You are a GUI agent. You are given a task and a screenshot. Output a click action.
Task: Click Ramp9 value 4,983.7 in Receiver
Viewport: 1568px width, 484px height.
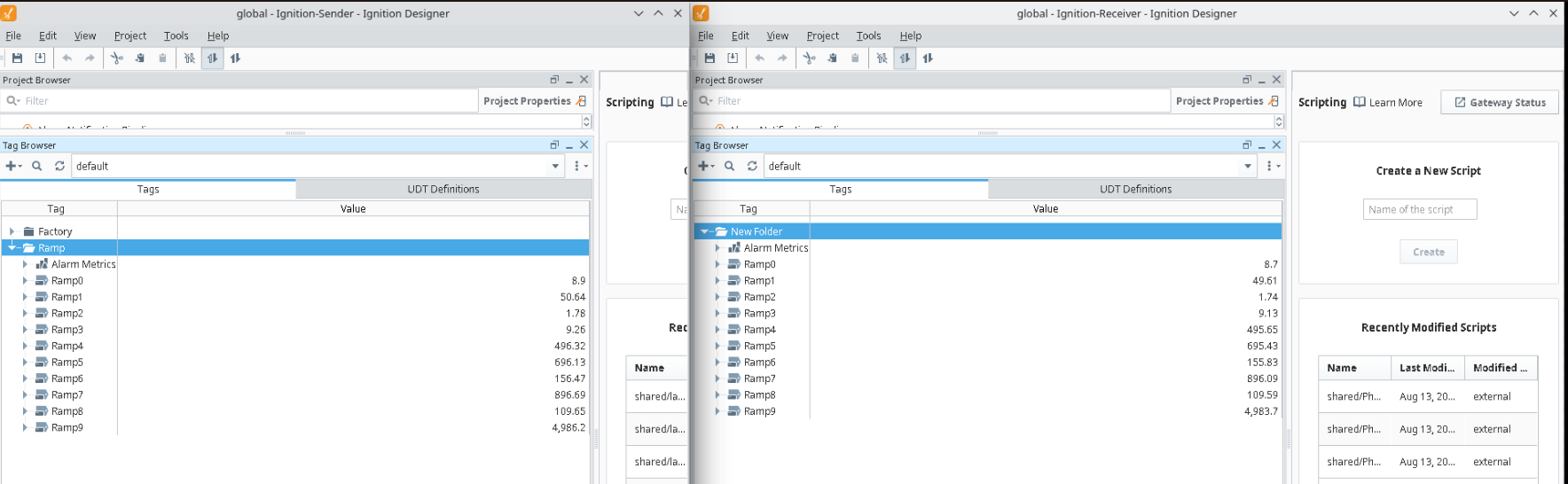[x=1261, y=411]
